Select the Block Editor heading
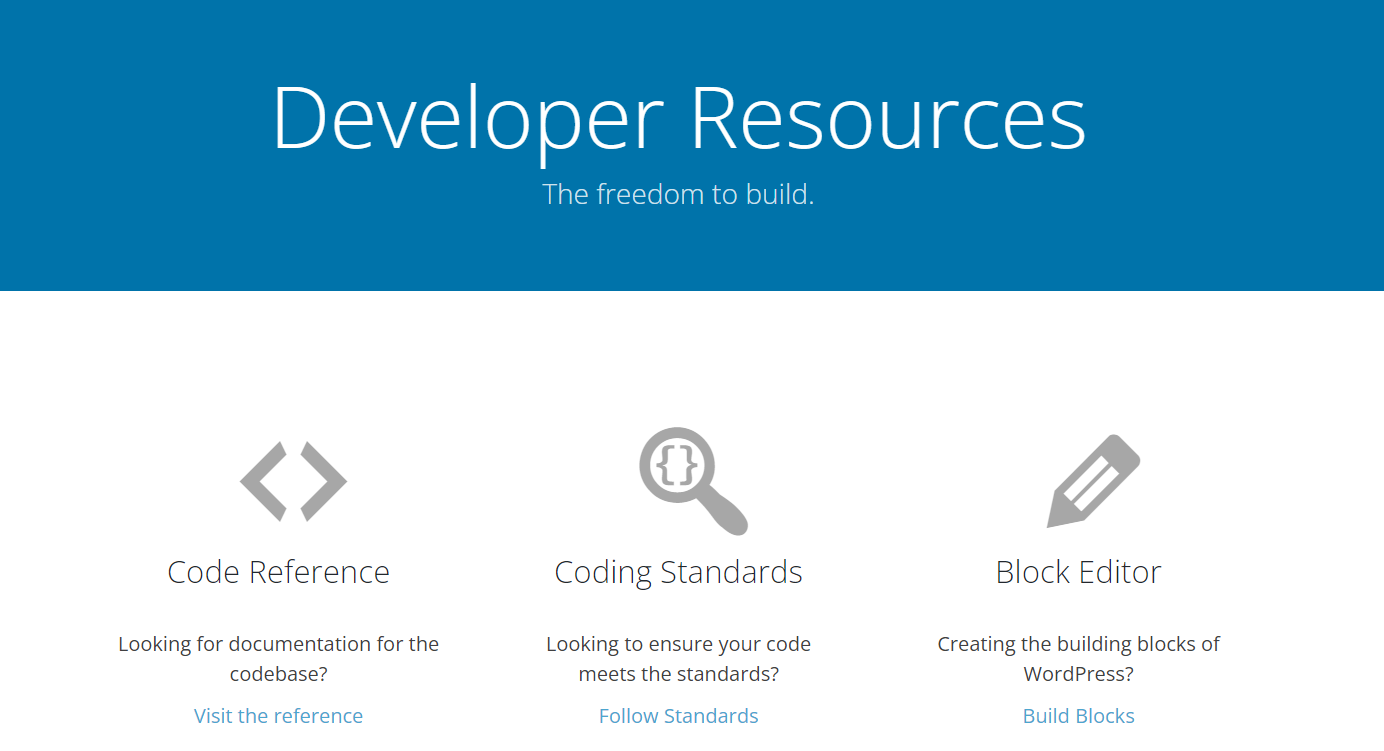This screenshot has height=751, width=1384. tap(1078, 572)
